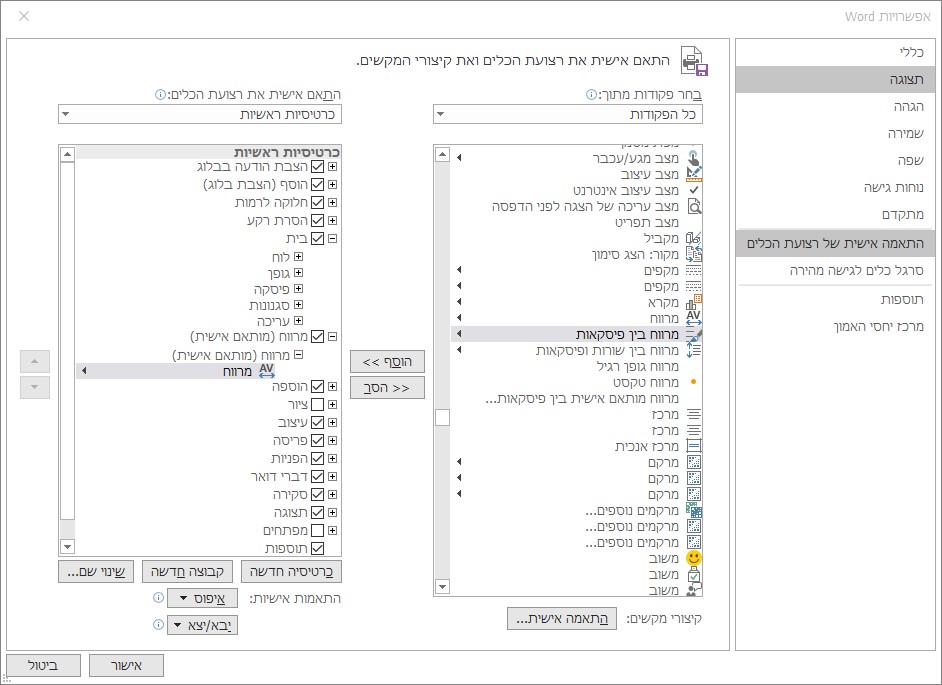
Task: Click print preview edit mode icon
Action: [693, 206]
